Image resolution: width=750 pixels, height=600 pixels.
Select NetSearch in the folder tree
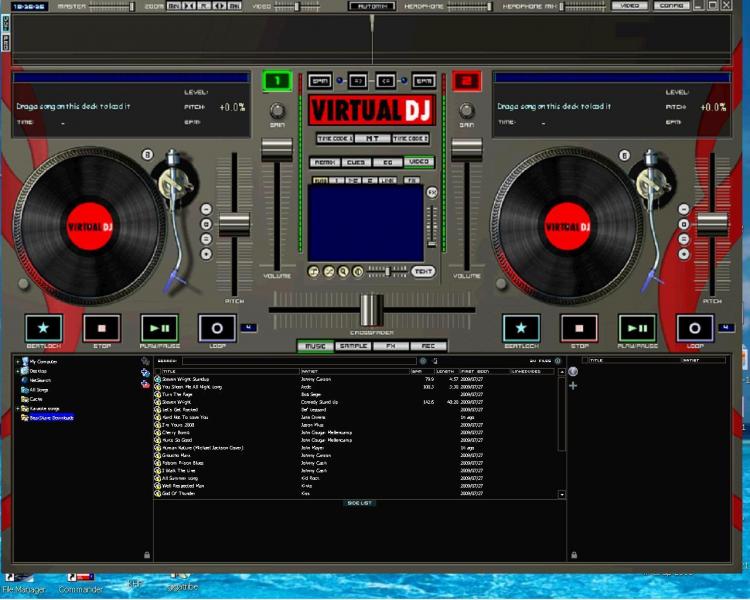(x=40, y=380)
